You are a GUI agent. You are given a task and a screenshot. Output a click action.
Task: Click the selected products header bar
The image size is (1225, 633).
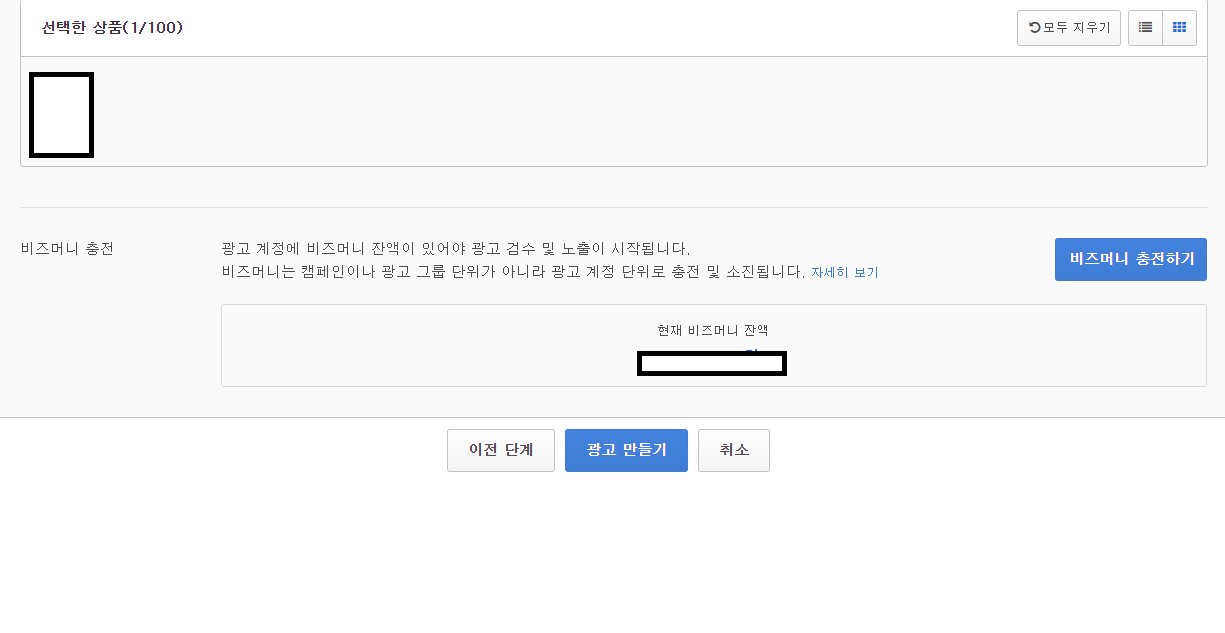click(x=614, y=28)
